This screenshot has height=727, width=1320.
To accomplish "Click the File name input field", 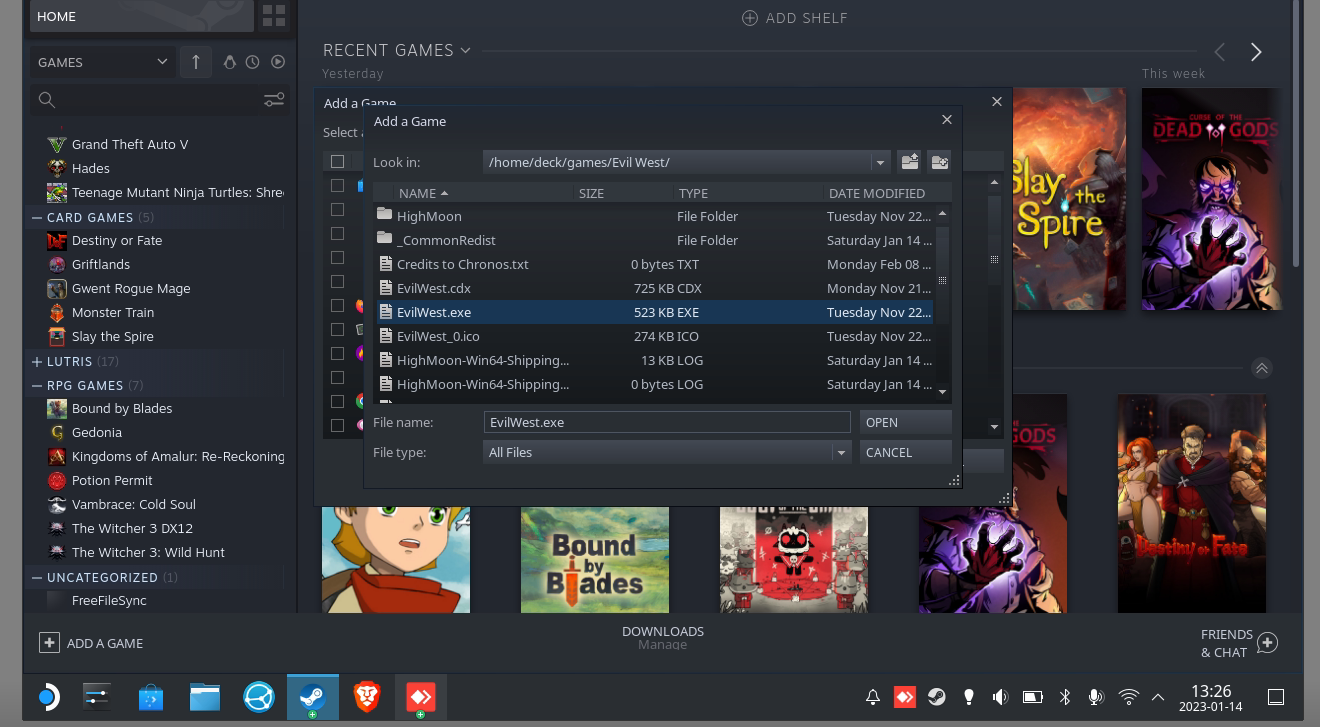I will coord(667,422).
